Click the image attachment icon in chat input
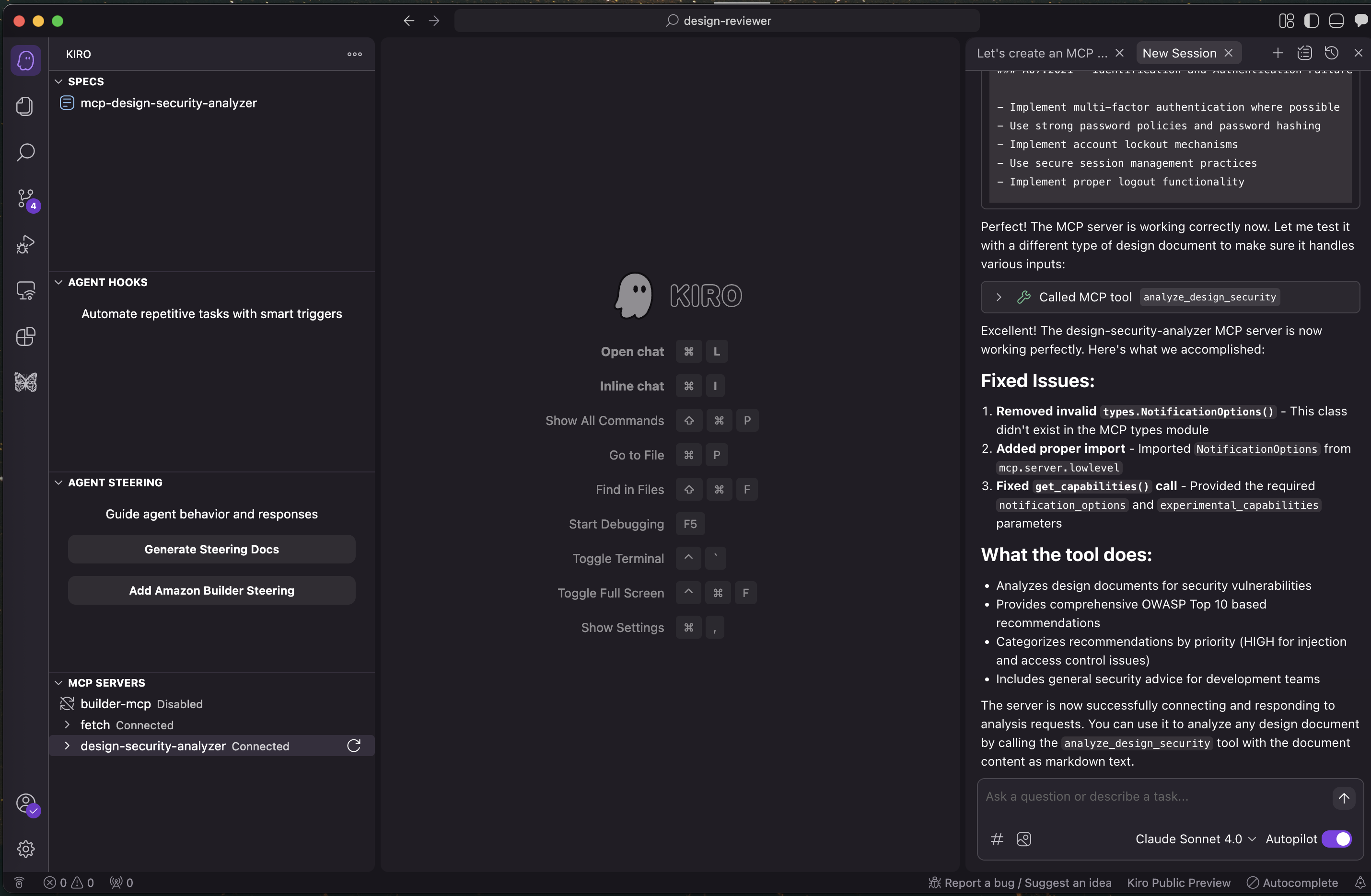The width and height of the screenshot is (1371, 896). 1024,839
